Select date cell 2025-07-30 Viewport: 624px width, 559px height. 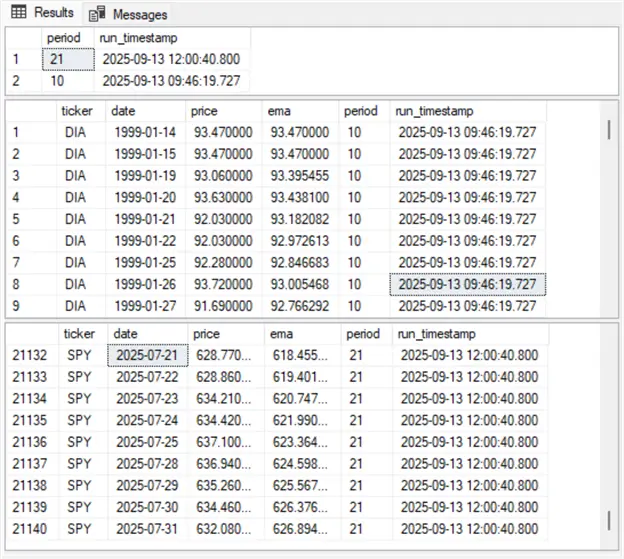[148, 507]
